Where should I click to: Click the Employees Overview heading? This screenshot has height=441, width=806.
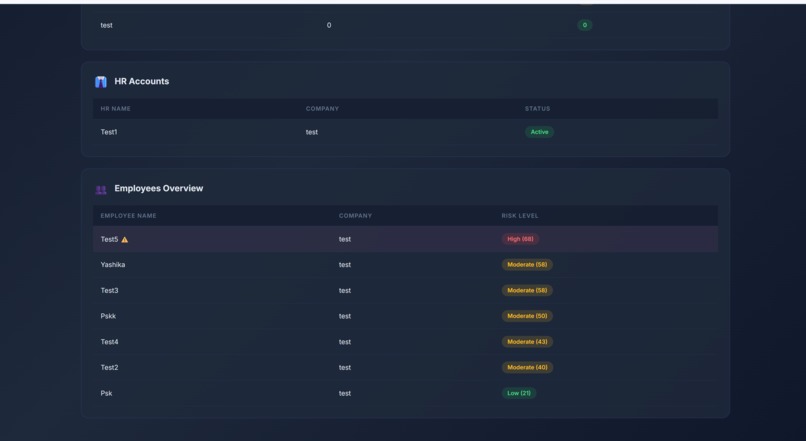point(158,188)
